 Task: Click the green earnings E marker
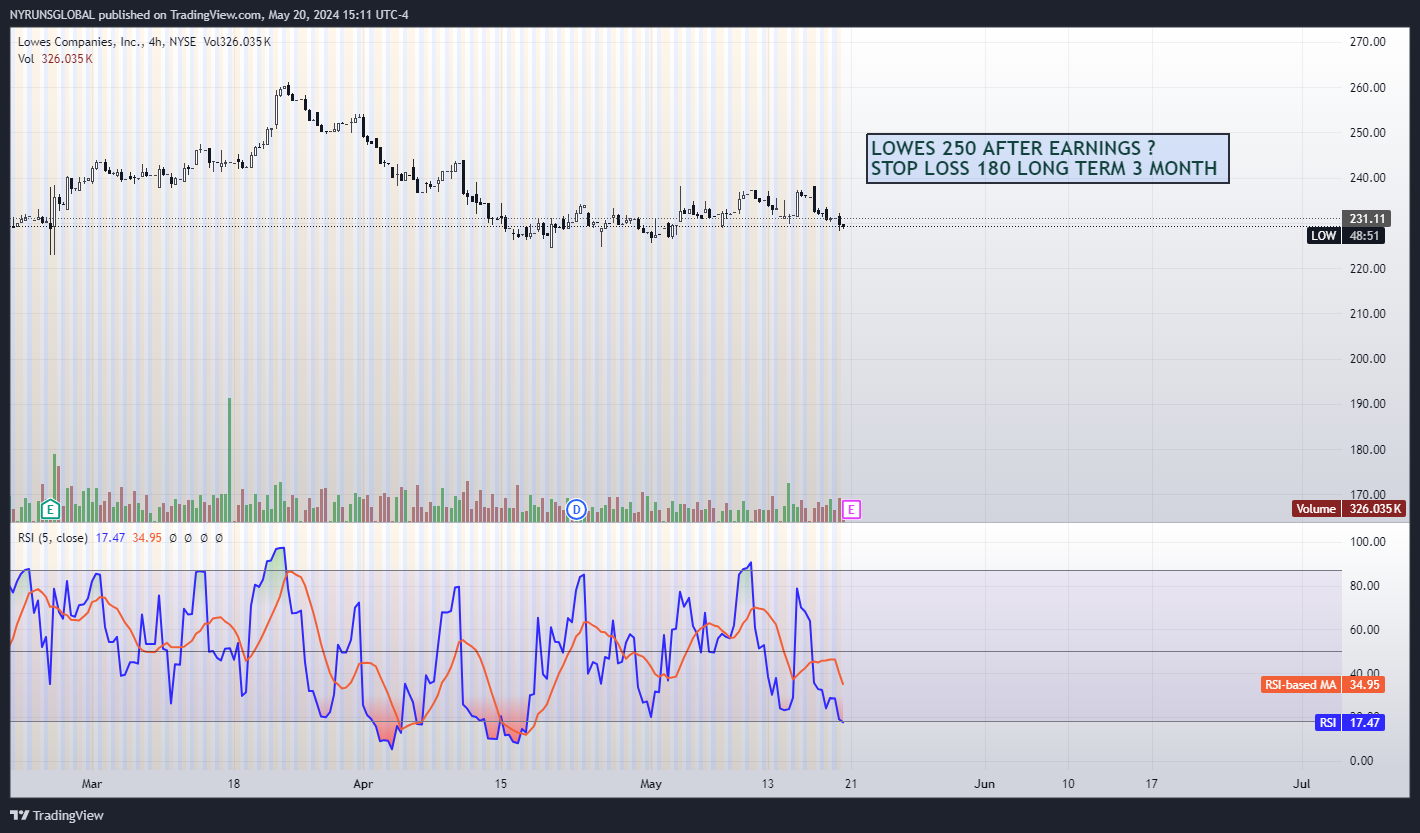49,509
